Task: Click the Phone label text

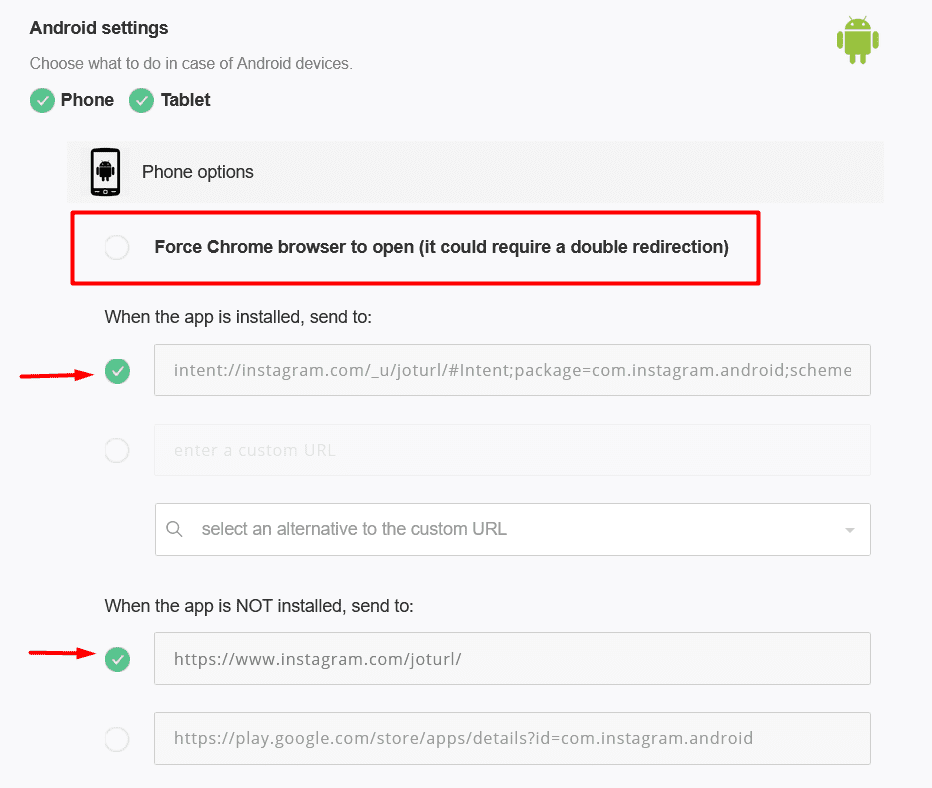Action: point(87,100)
